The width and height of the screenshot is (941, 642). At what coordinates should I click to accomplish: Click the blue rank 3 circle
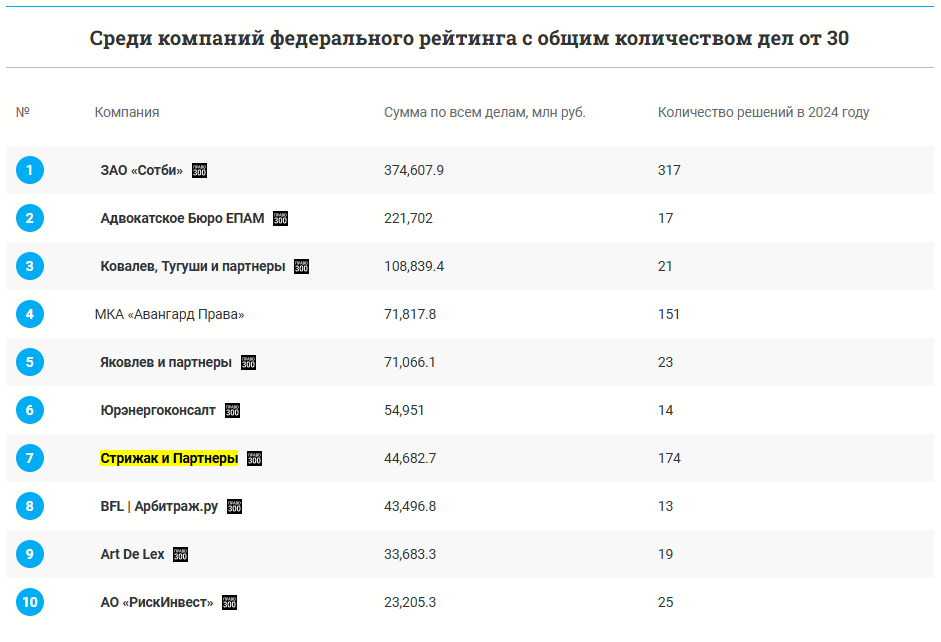click(x=29, y=266)
